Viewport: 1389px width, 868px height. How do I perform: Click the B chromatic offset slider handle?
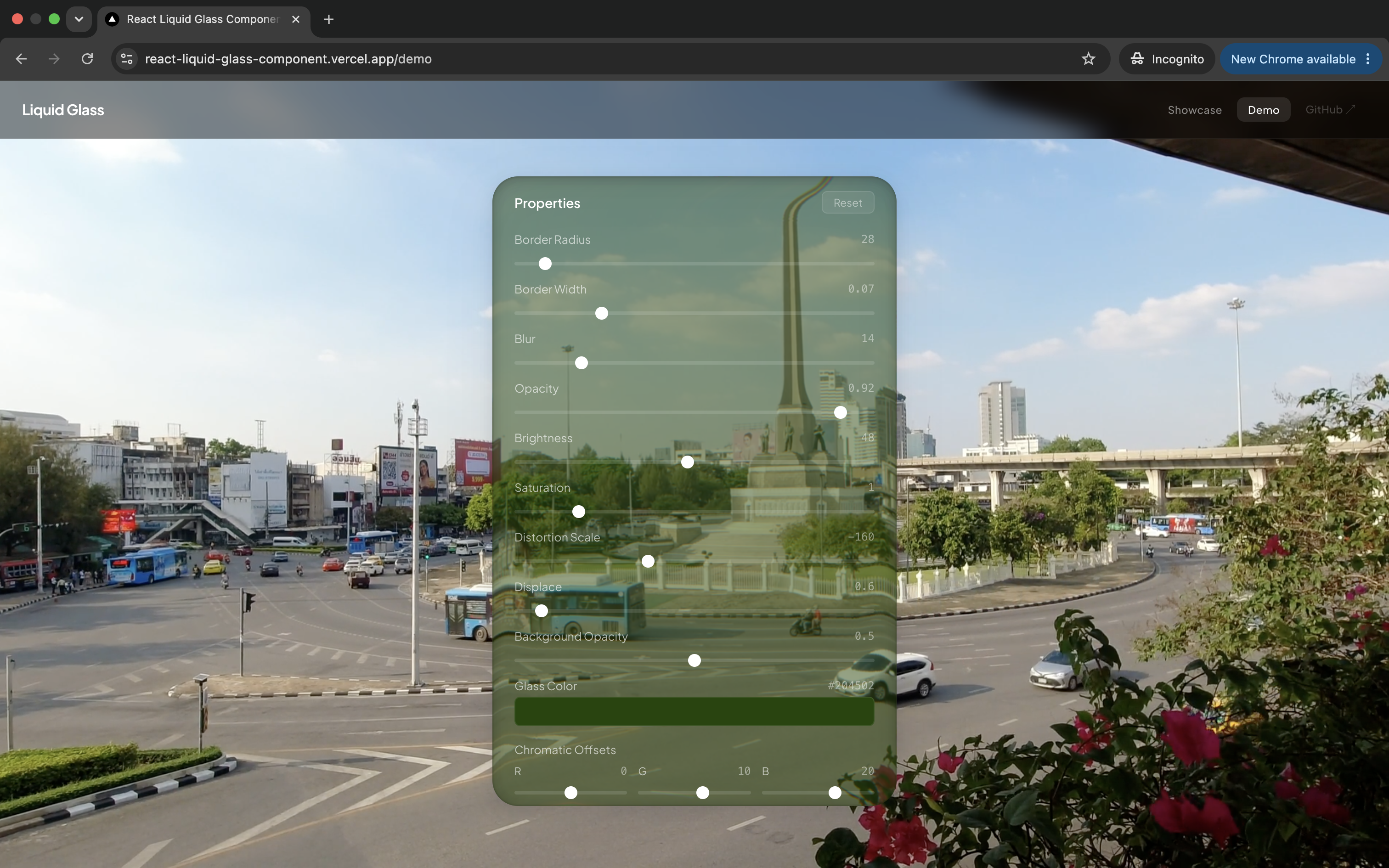point(835,793)
